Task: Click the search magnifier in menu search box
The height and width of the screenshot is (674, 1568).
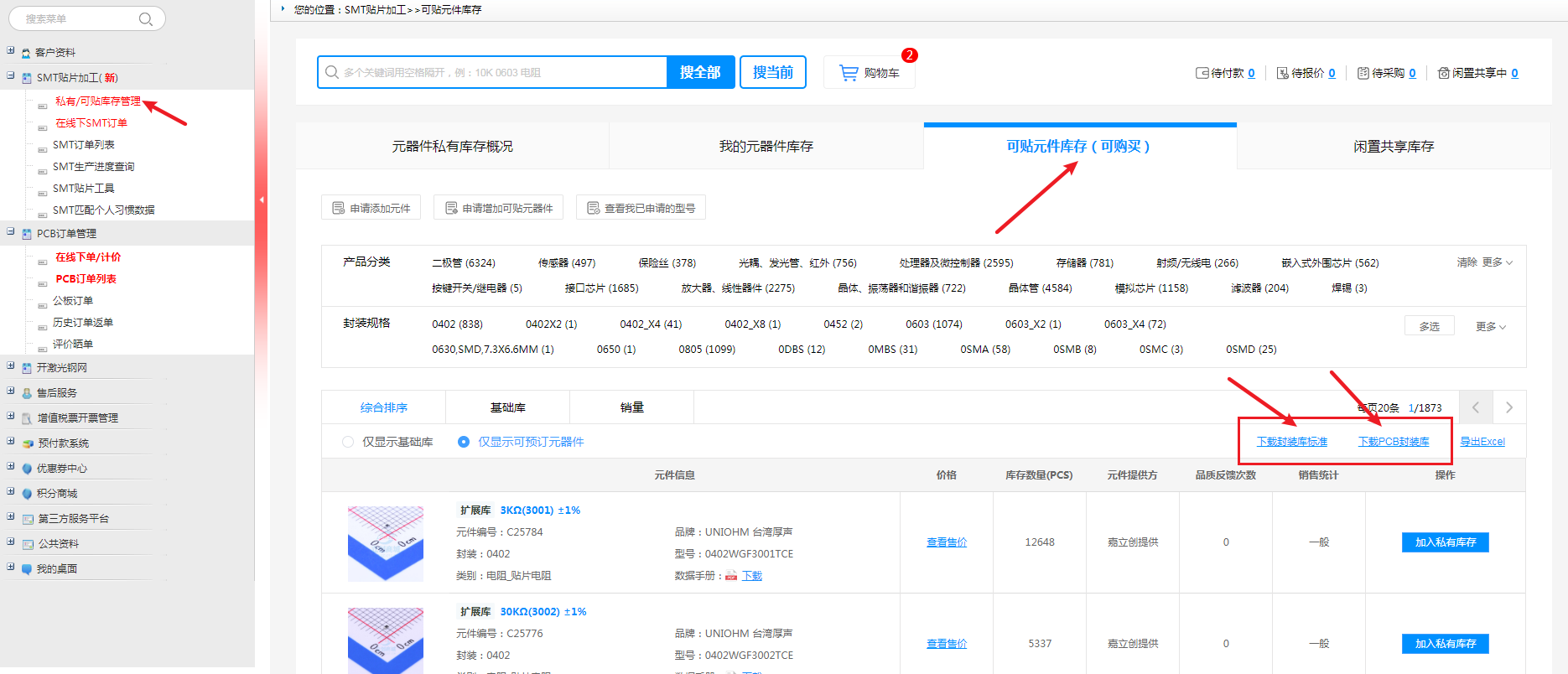Action: coord(146,19)
